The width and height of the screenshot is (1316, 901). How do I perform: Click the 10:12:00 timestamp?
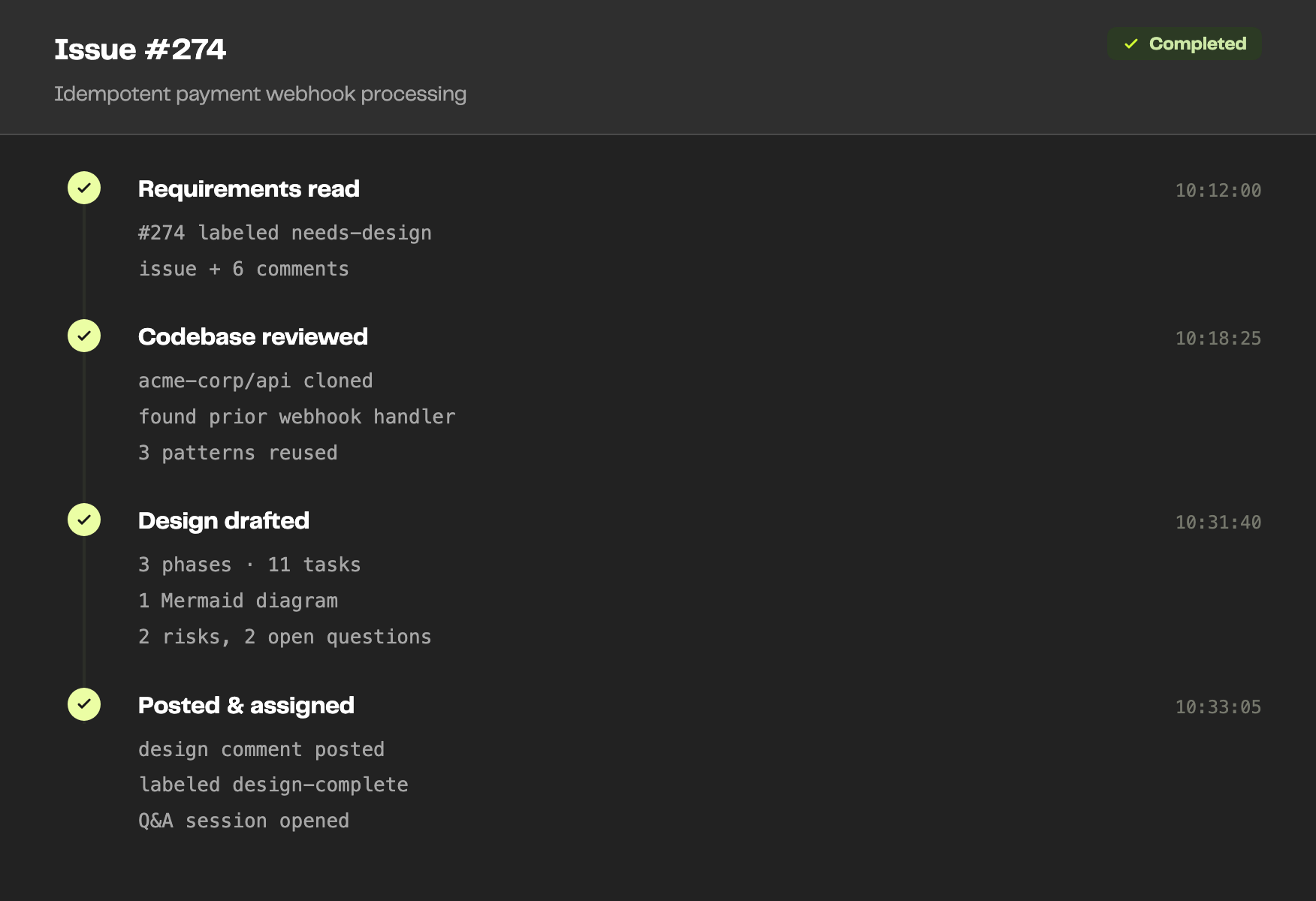(1218, 191)
